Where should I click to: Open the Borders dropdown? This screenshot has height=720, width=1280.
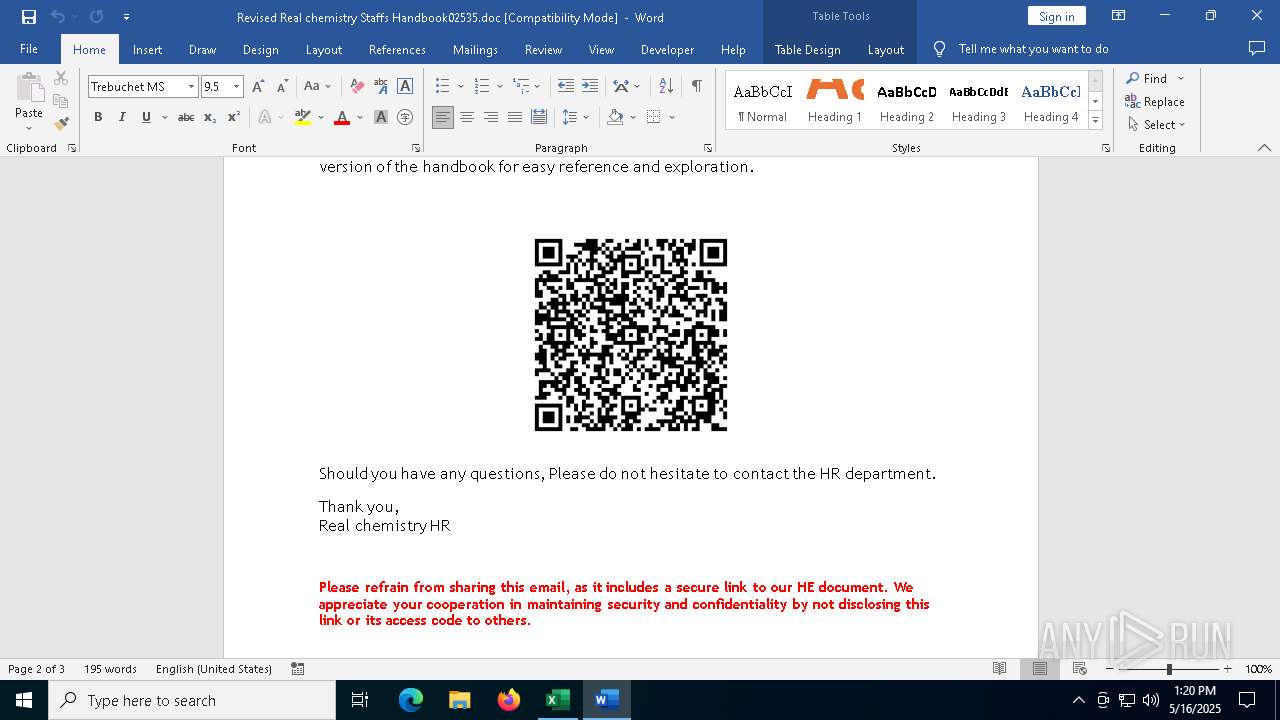672,117
